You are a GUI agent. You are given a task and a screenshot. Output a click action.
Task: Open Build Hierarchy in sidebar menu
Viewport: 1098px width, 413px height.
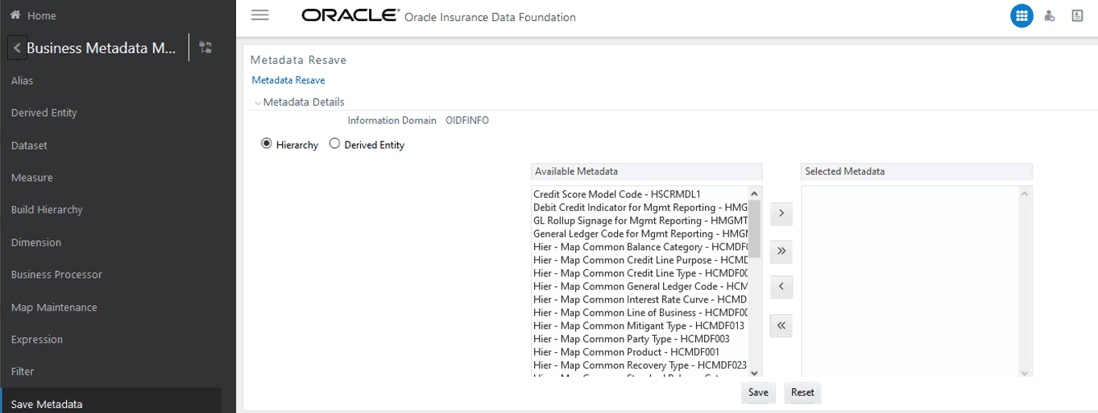tap(47, 209)
